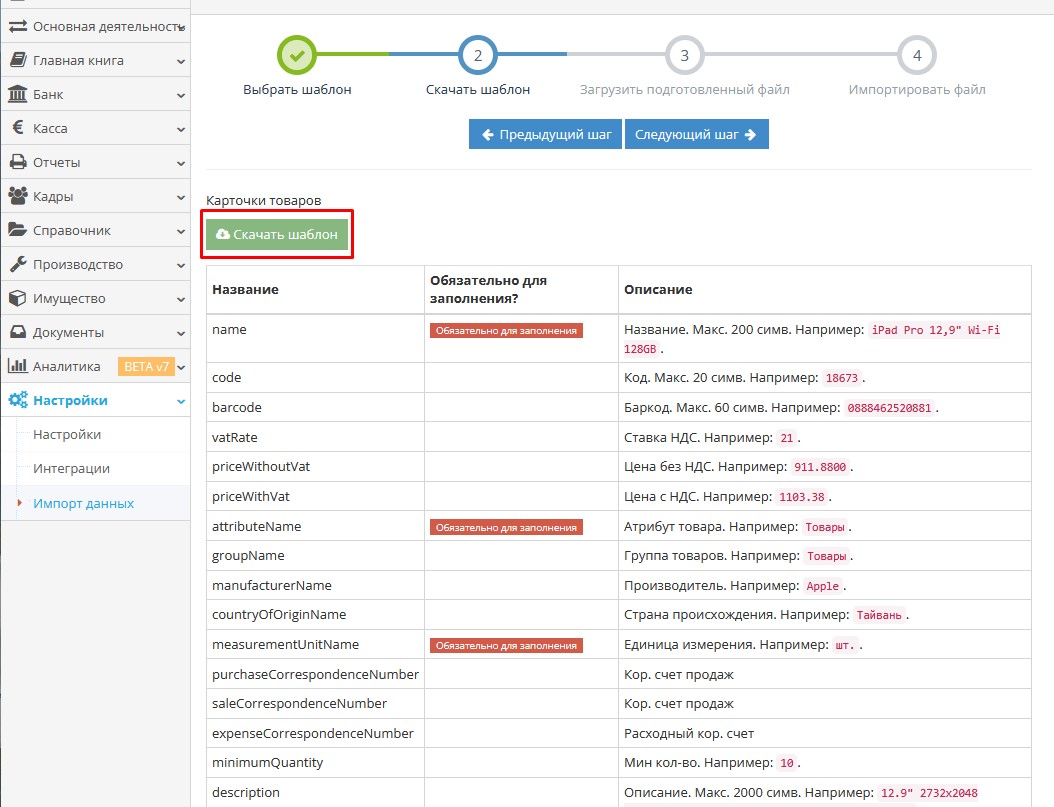Collapse the Настройки section chevron
The height and width of the screenshot is (807, 1054).
pos(181,401)
